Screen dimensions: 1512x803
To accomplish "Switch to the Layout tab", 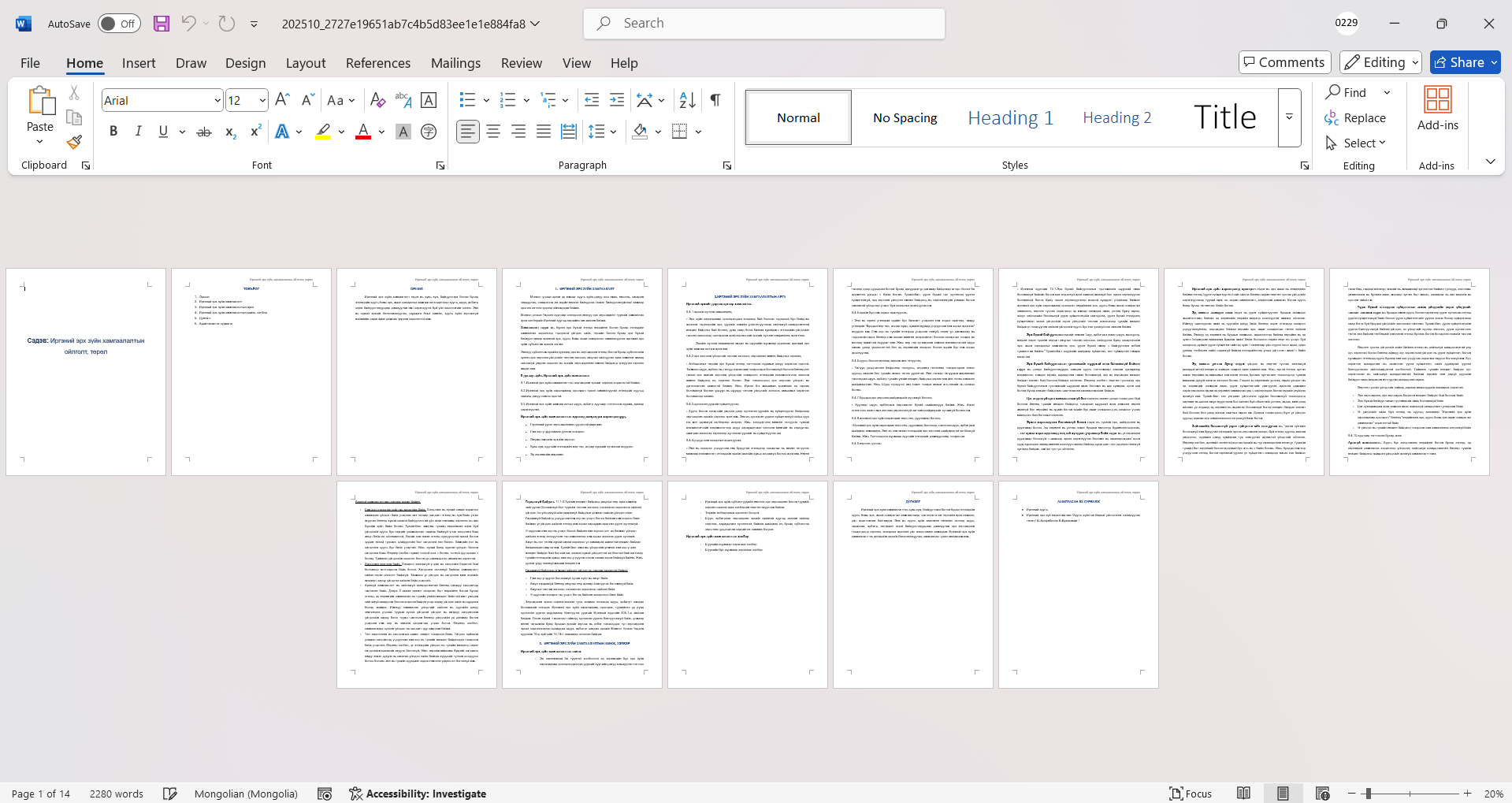I will pyautogui.click(x=305, y=63).
